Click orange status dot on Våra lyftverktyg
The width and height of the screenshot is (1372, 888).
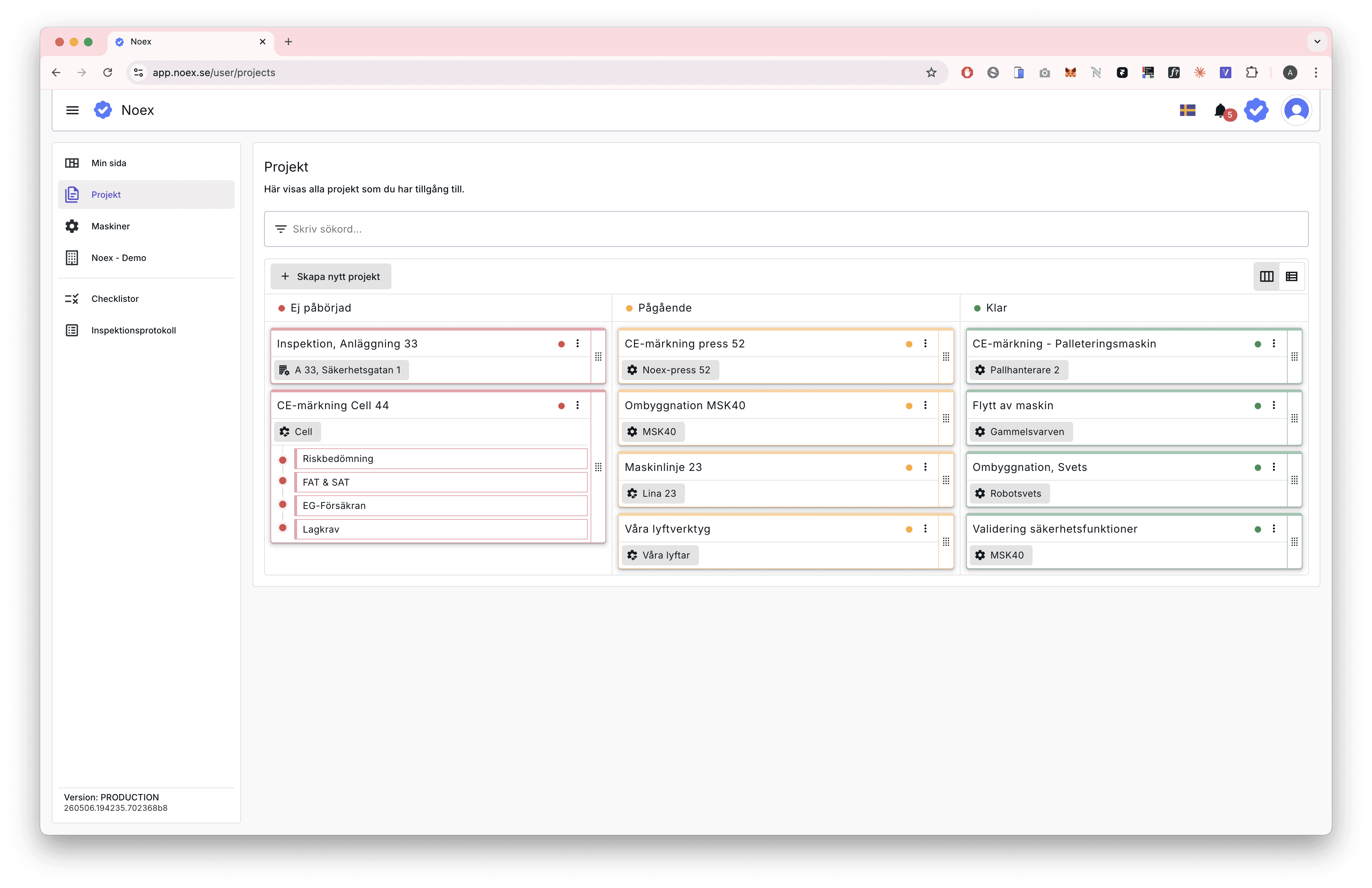[909, 529]
